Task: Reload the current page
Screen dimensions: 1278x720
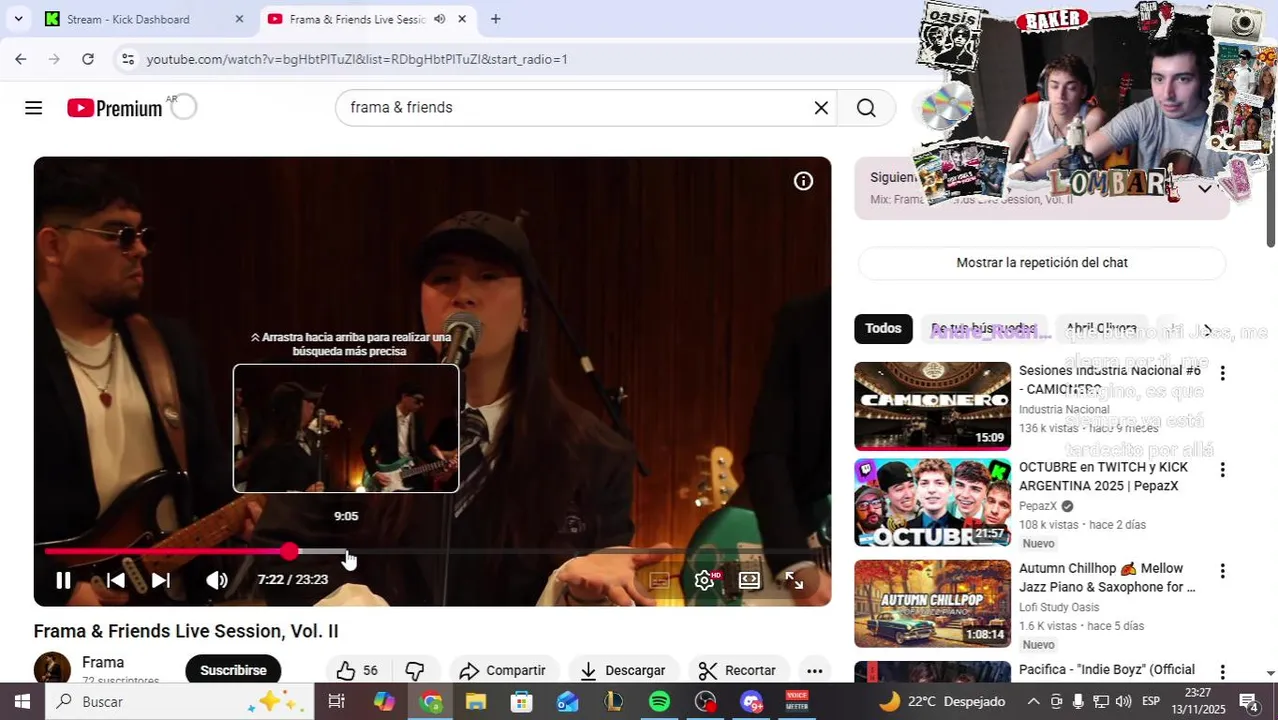Action: coord(88,59)
